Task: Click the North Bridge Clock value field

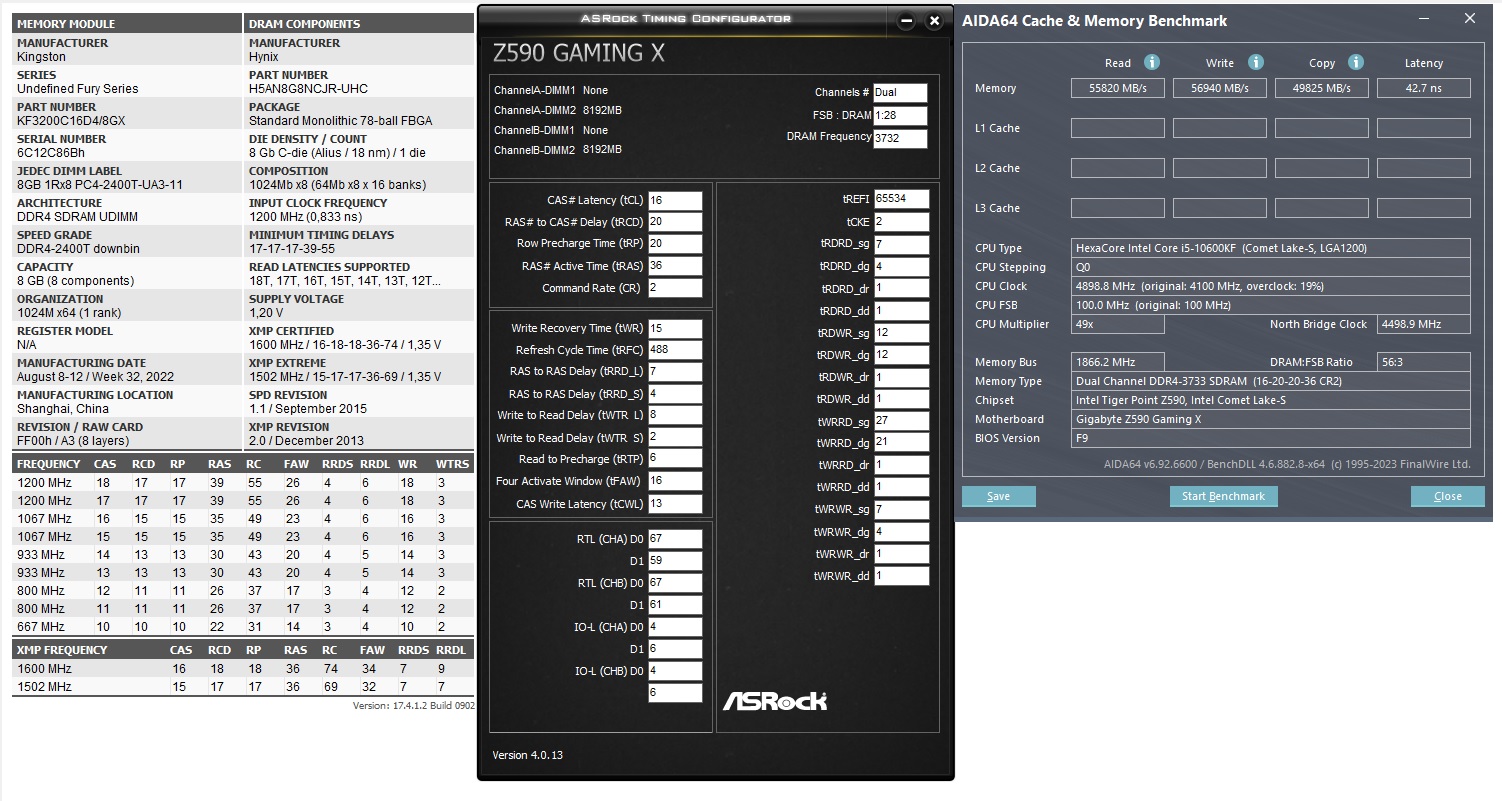Action: (1424, 324)
